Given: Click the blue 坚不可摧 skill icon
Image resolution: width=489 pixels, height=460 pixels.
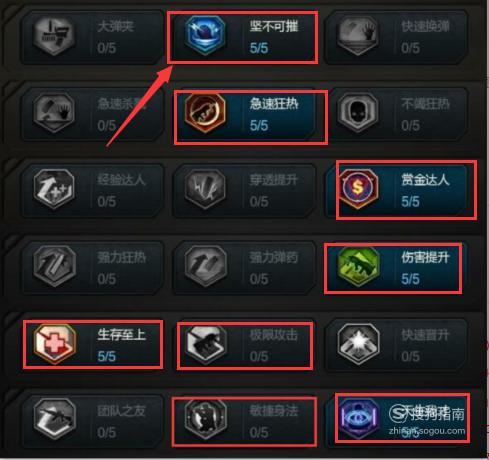Looking at the screenshot, I should point(205,35).
